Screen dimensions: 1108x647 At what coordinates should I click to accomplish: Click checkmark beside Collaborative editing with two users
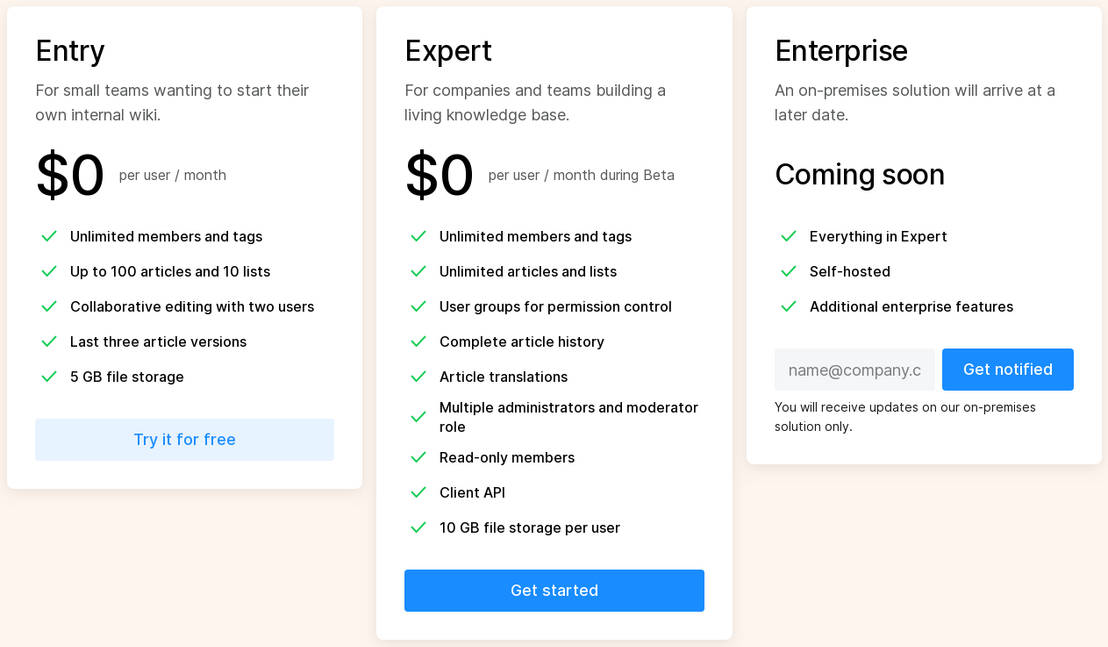pos(48,307)
